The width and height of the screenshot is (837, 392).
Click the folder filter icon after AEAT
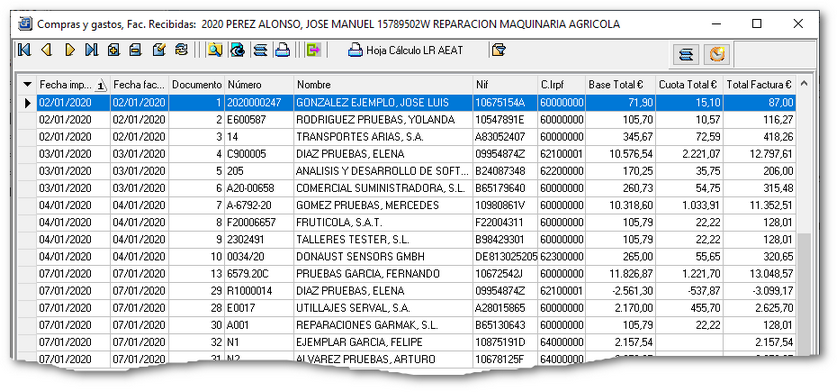(499, 50)
